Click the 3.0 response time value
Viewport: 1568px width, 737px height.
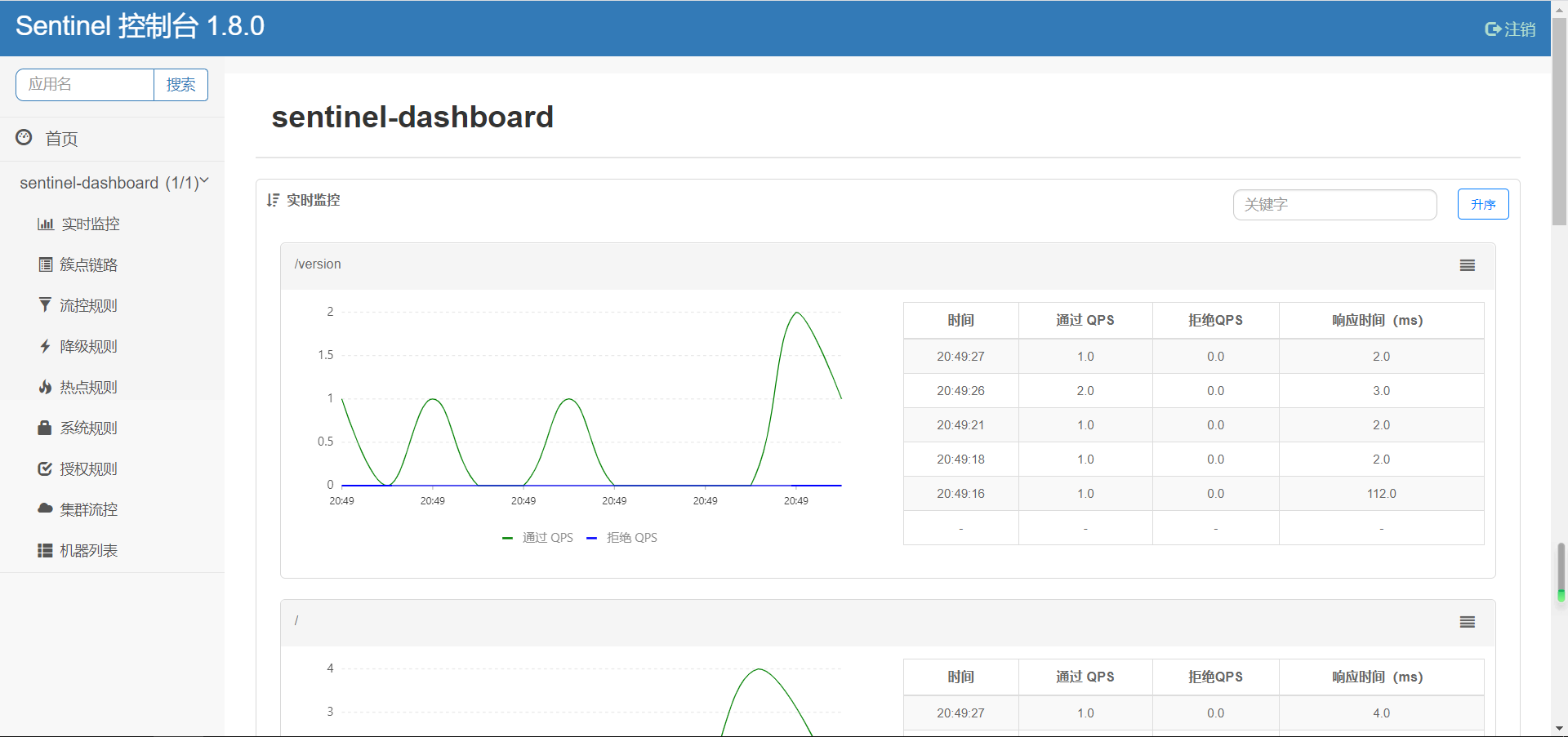tap(1382, 391)
